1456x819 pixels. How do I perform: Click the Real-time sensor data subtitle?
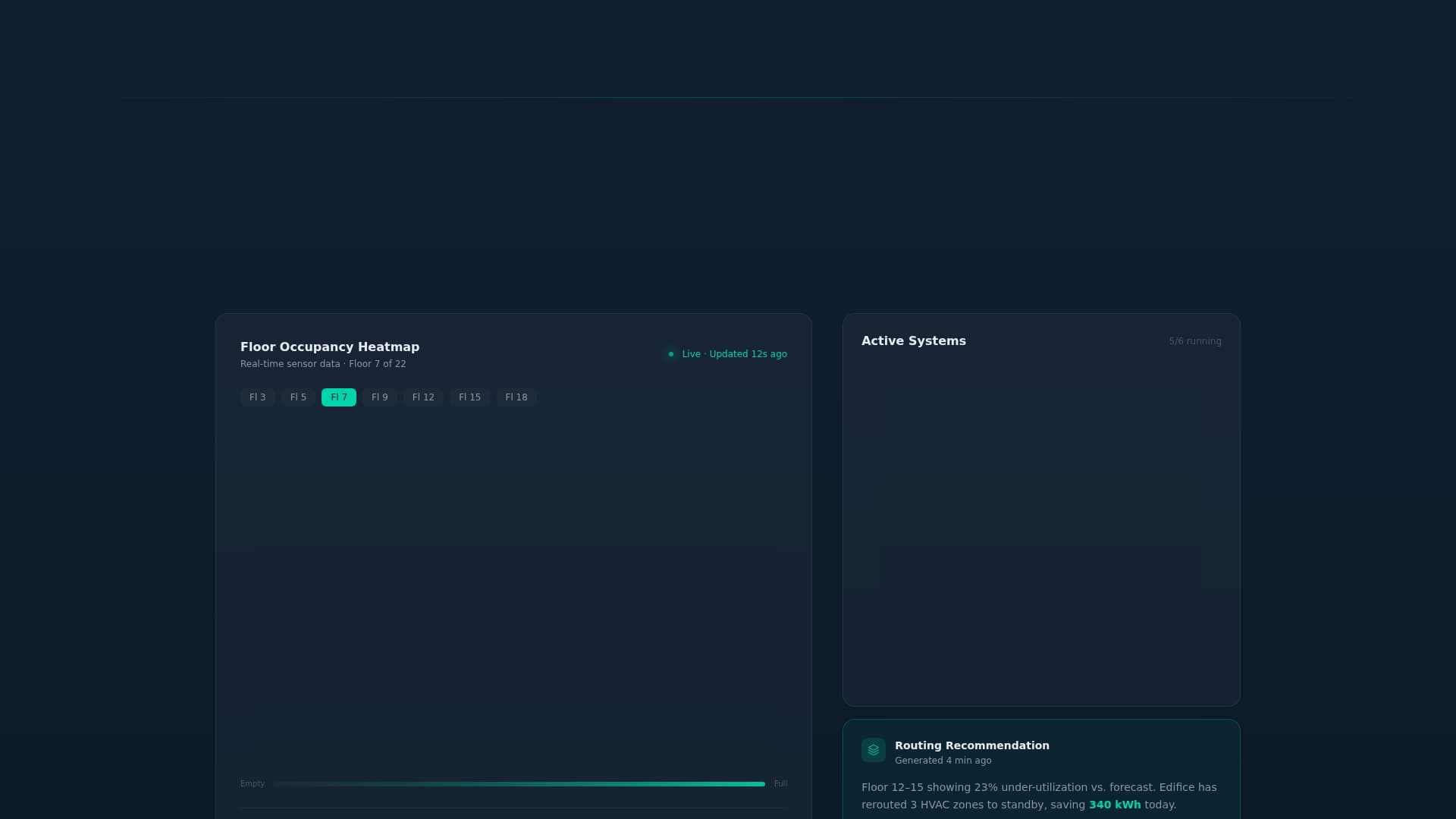323,363
